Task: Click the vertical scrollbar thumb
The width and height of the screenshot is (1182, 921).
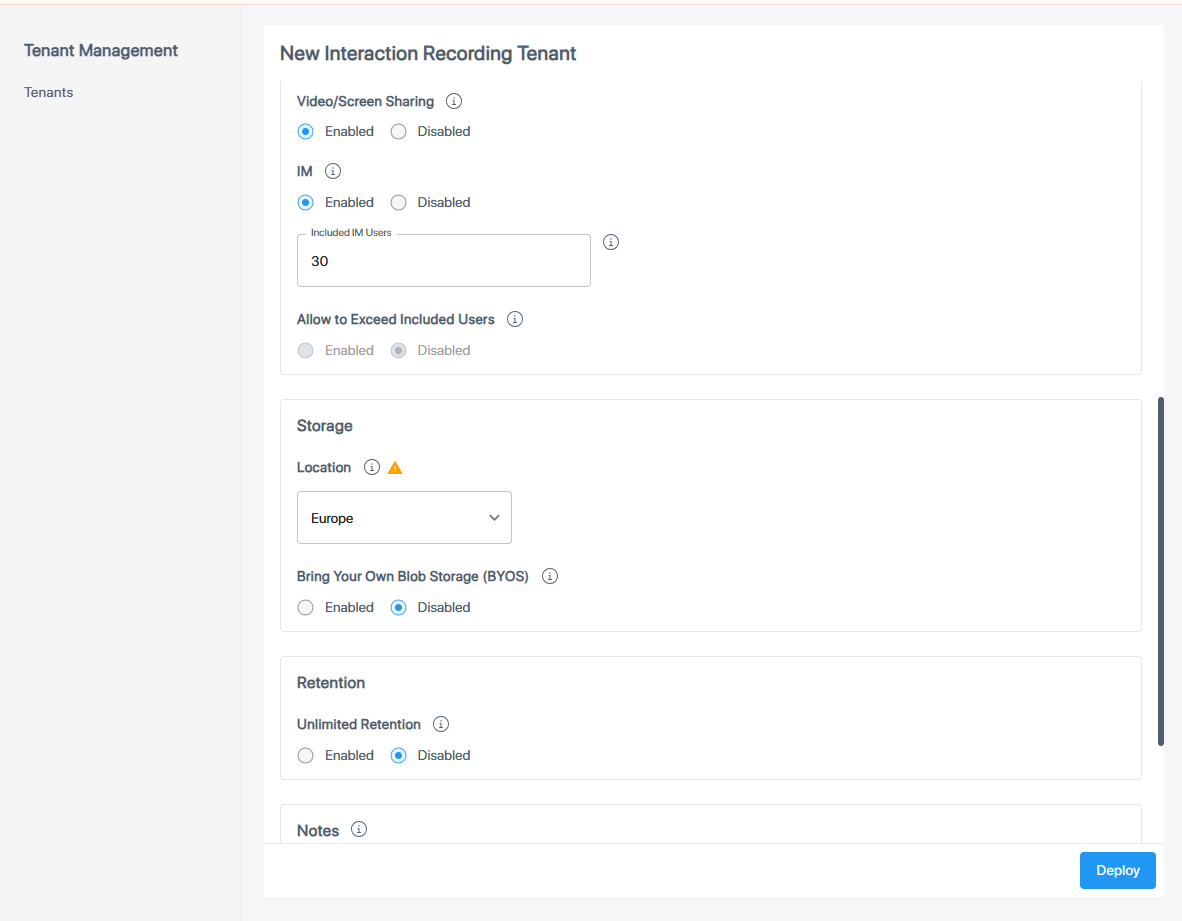Action: point(1161,570)
